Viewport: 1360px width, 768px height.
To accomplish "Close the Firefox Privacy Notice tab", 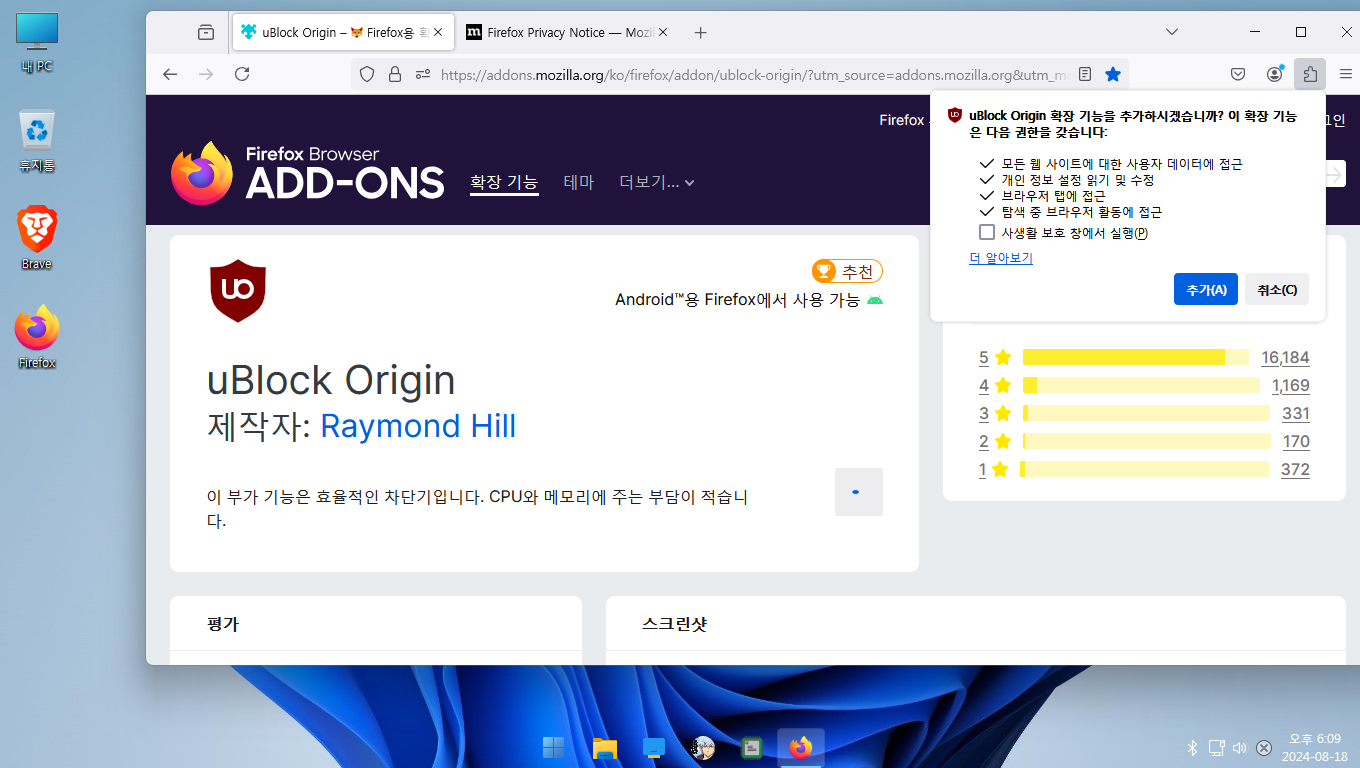I will click(x=663, y=32).
